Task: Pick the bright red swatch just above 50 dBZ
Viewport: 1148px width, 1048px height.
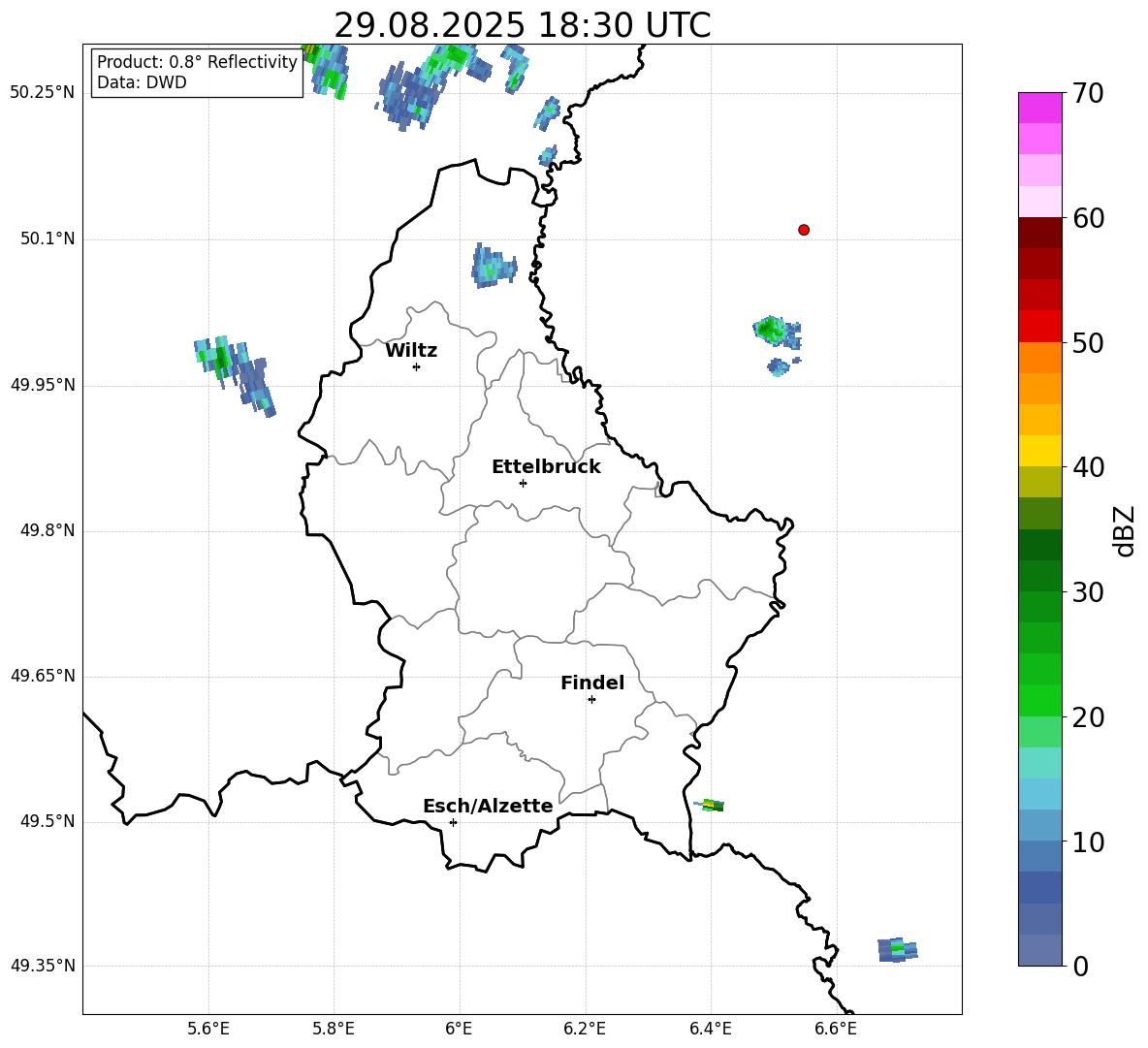Action: point(1039,327)
